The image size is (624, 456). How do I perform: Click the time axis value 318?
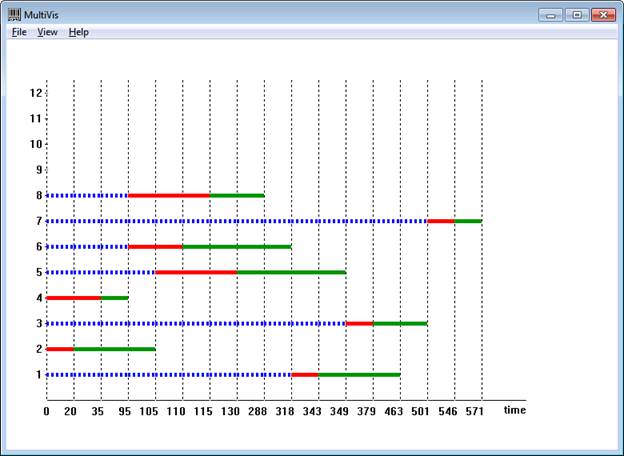(x=285, y=411)
